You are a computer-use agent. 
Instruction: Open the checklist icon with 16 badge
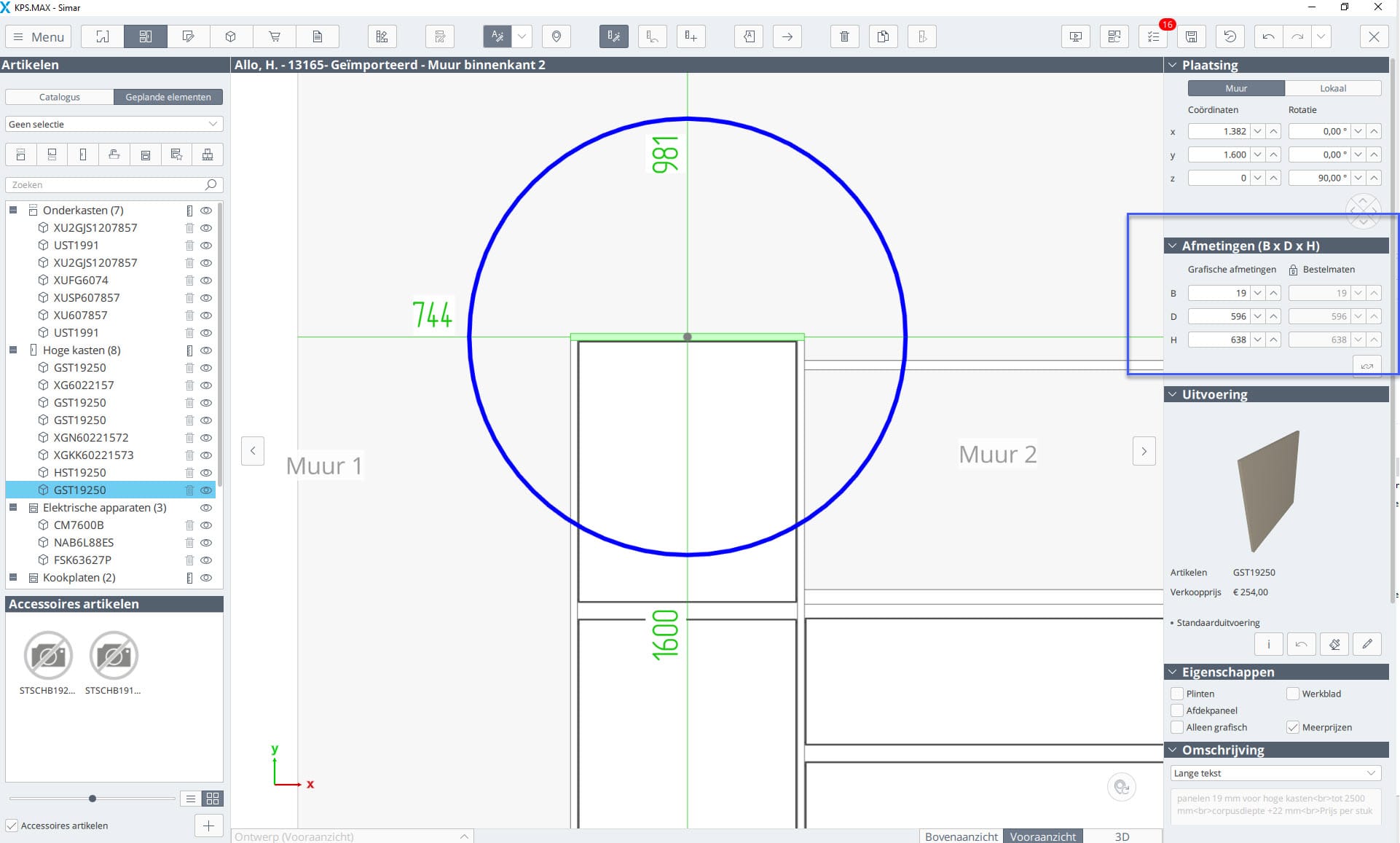1153,36
